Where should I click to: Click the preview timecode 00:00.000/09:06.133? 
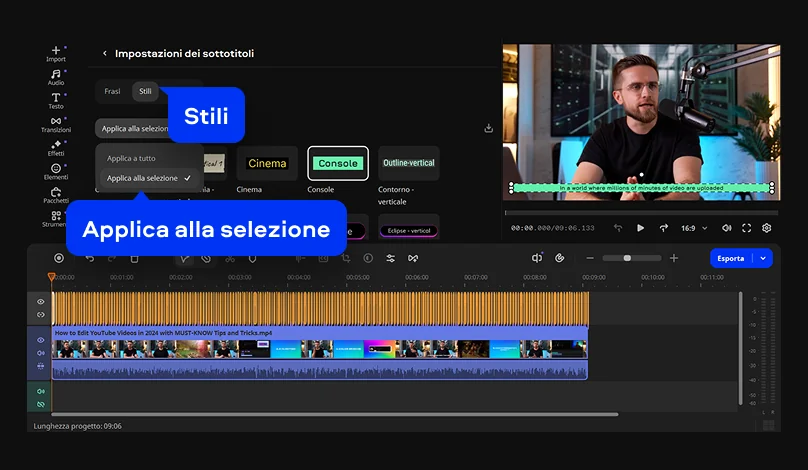tap(552, 228)
